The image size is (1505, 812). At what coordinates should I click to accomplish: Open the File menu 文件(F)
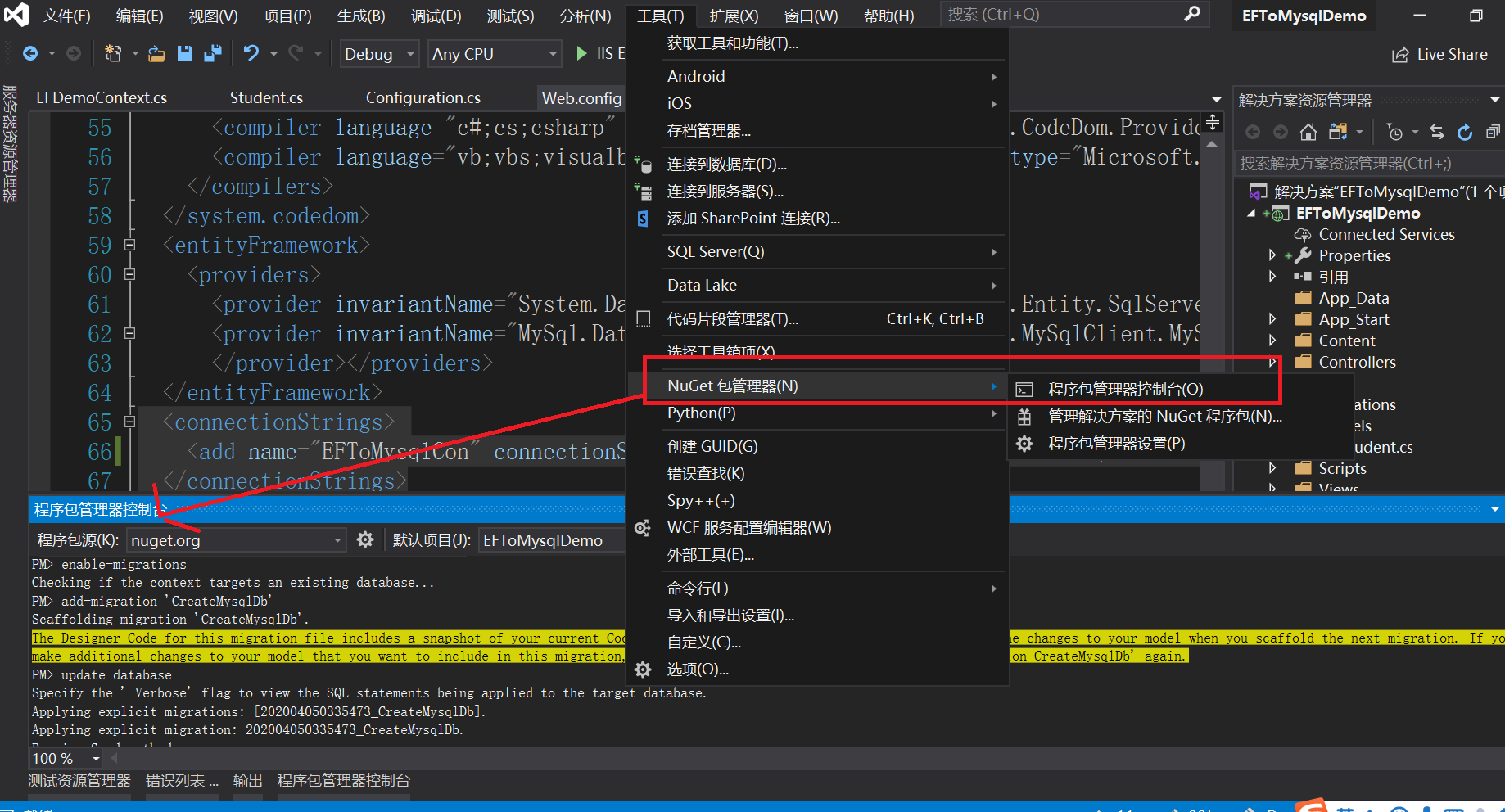tap(66, 16)
